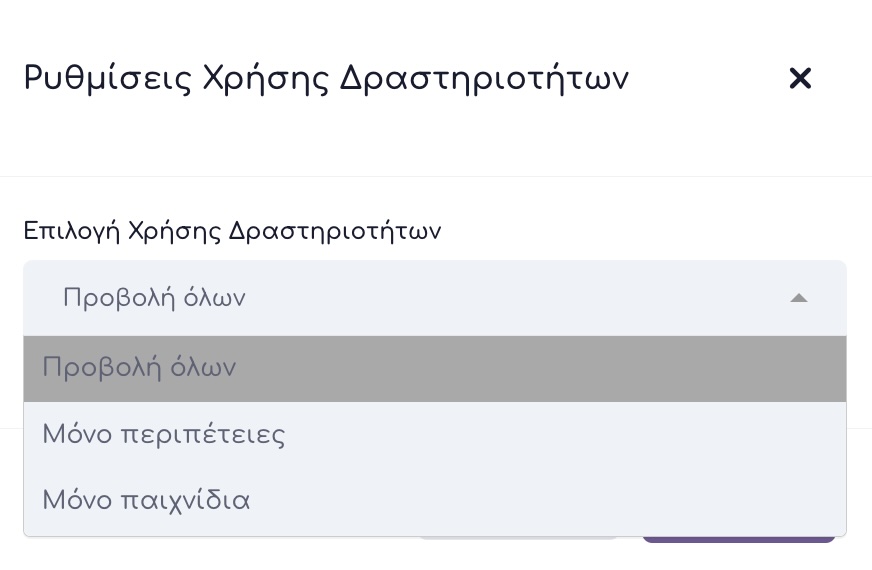Select the gray-highlighted first list entry
The height and width of the screenshot is (570, 872).
click(434, 368)
